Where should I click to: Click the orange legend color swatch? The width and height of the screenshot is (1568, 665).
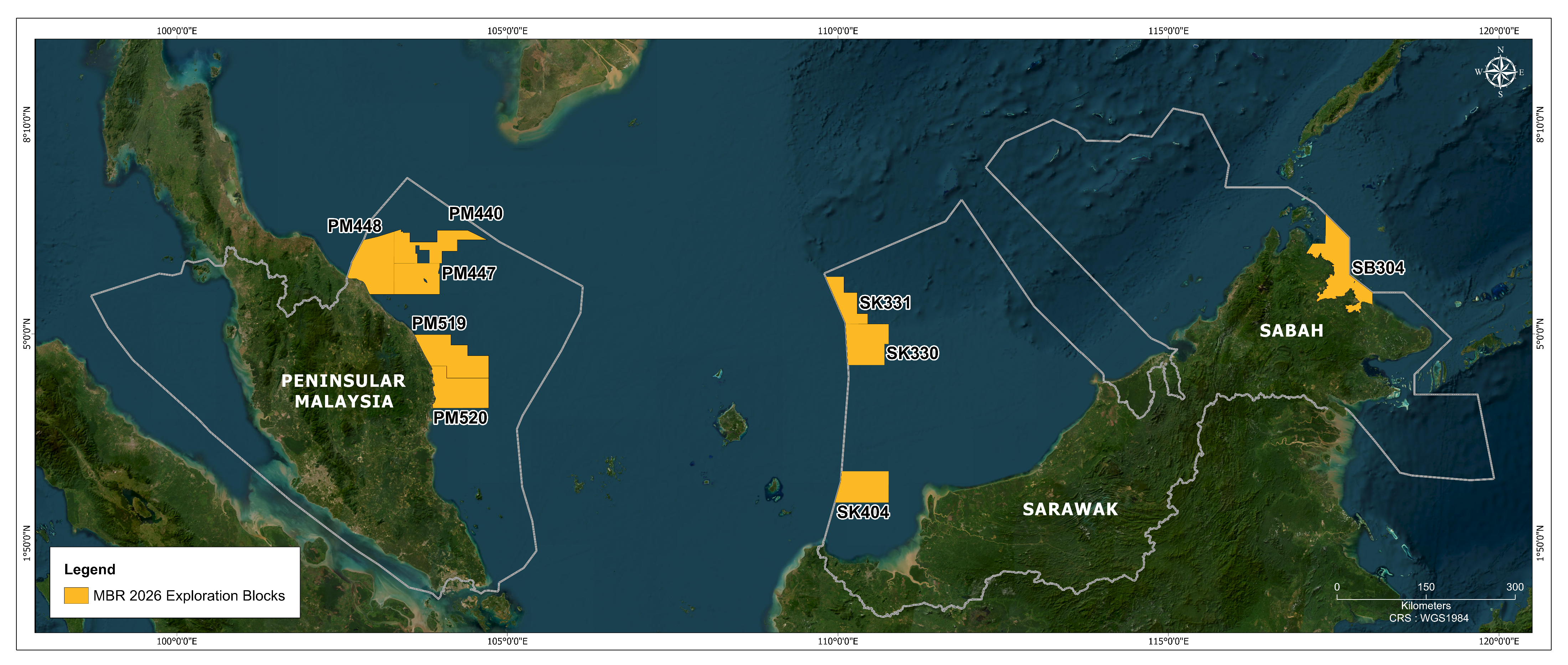[76, 595]
